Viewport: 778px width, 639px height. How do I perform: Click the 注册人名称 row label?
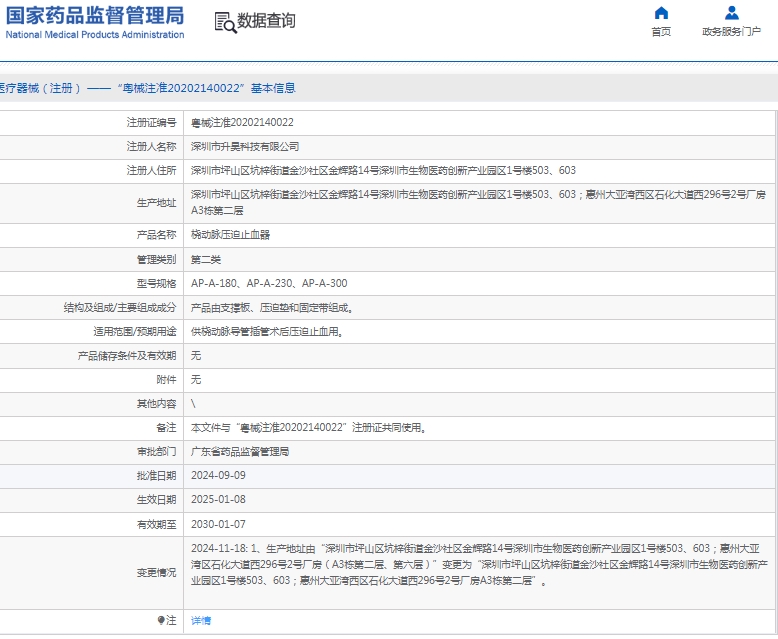(151, 147)
